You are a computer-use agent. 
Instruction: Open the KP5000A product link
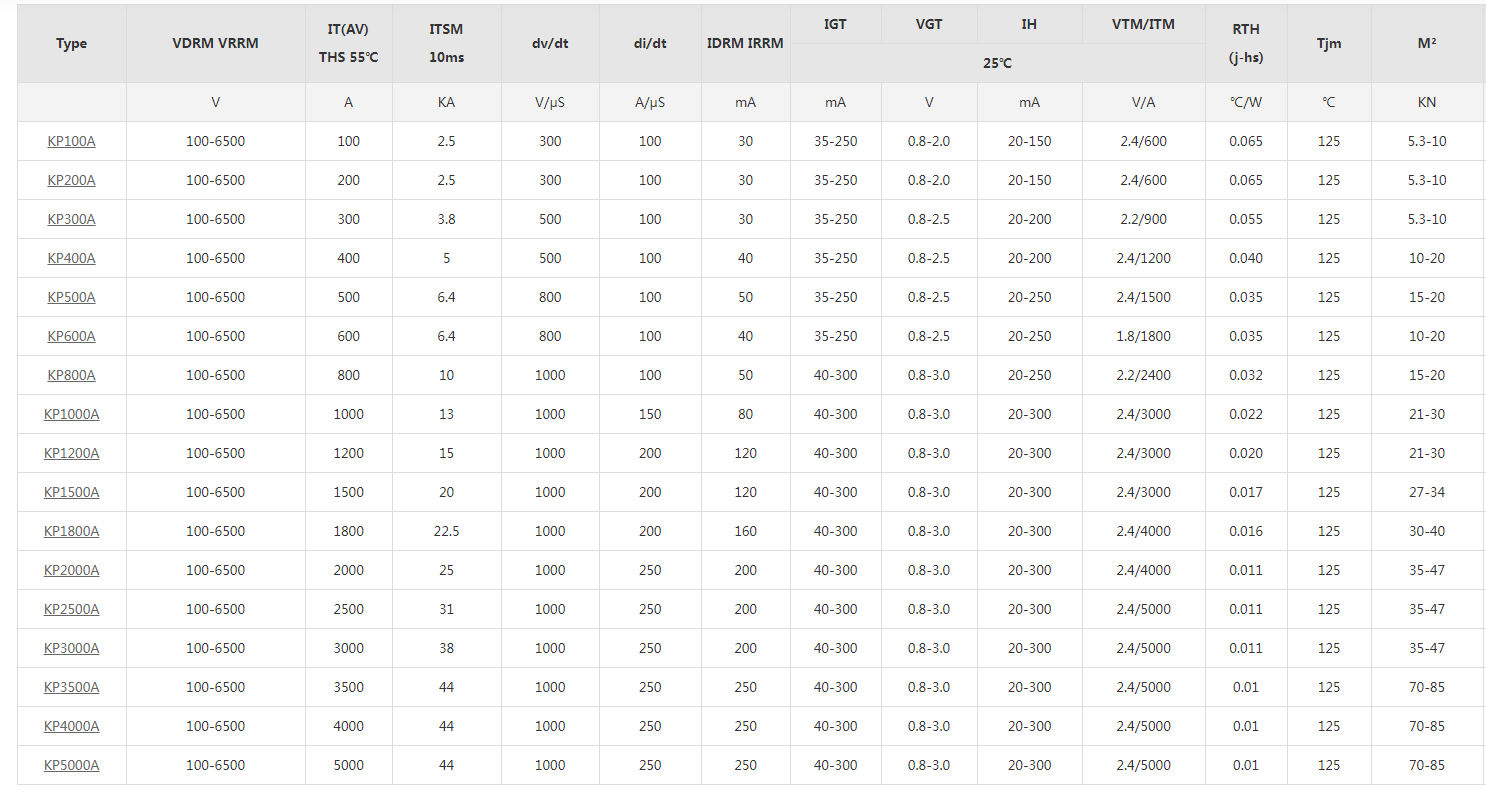[x=71, y=765]
